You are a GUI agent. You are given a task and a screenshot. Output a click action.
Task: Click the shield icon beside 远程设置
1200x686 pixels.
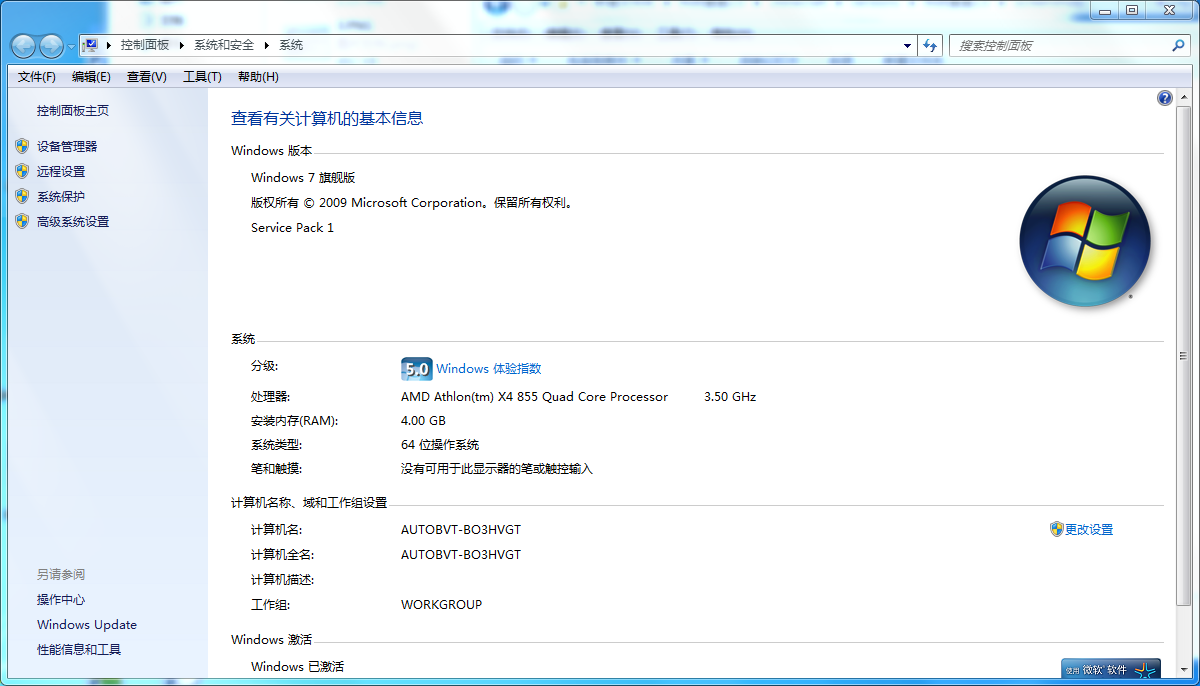pyautogui.click(x=22, y=171)
